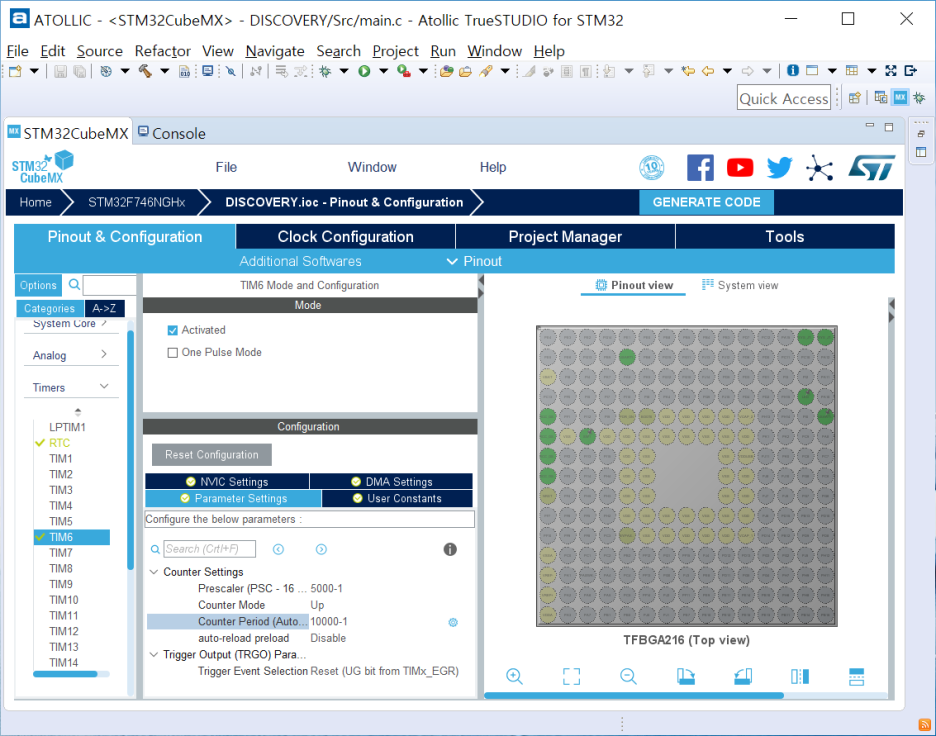The height and width of the screenshot is (736, 936).
Task: Open the Navigate menu
Action: (x=275, y=51)
